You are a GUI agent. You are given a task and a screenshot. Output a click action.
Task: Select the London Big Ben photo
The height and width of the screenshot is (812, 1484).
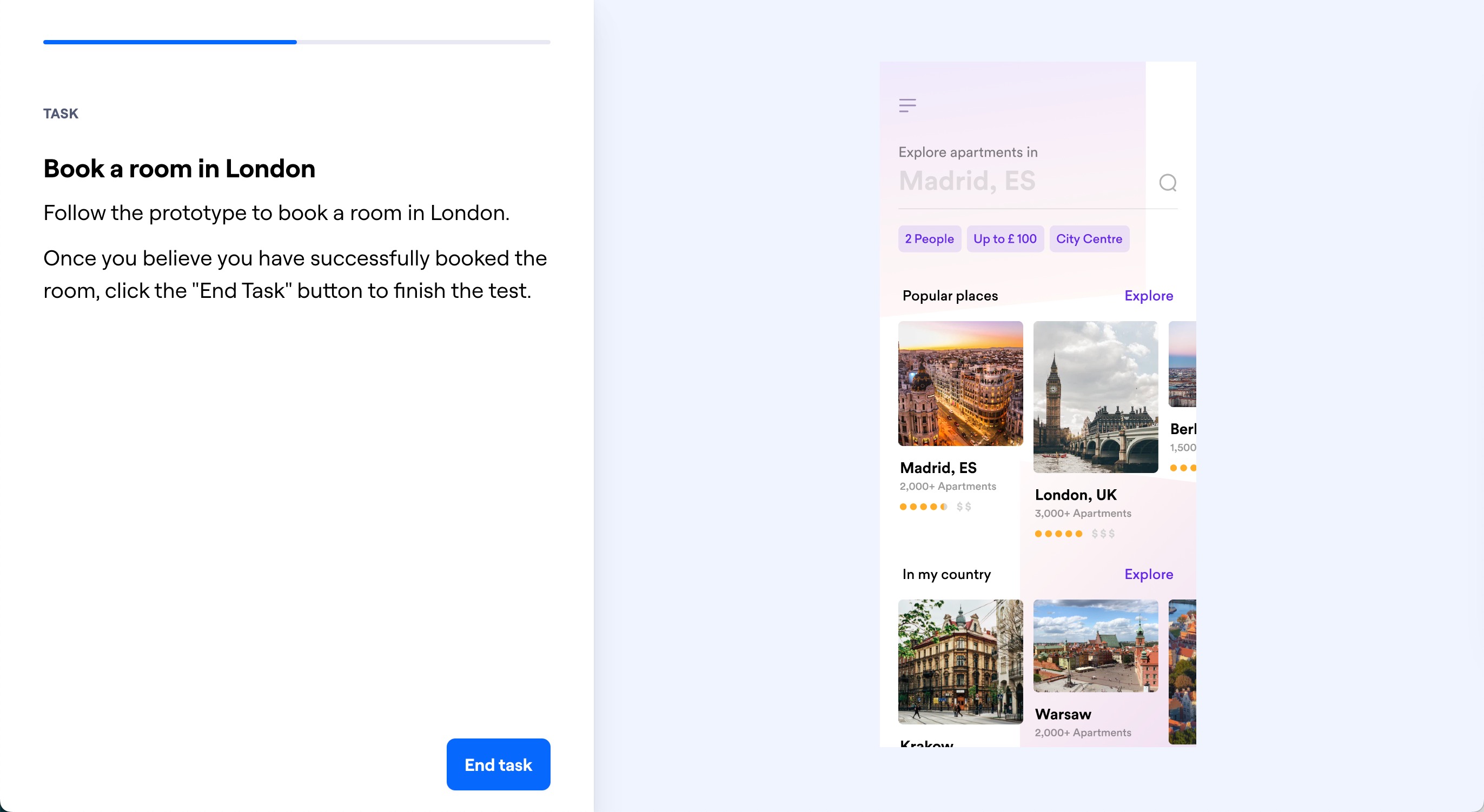(1095, 397)
